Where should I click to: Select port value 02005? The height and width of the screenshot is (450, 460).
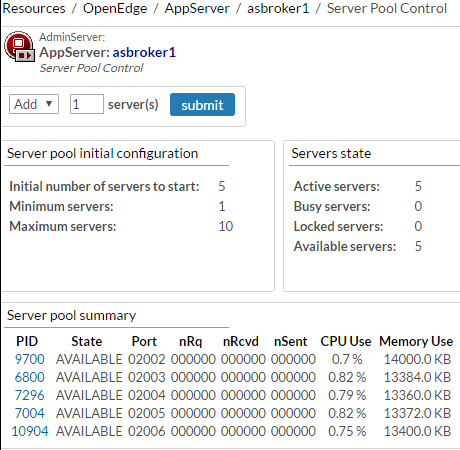147,413
